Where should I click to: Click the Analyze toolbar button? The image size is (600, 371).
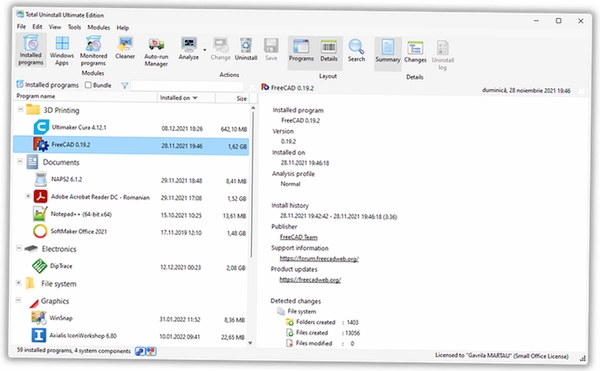pyautogui.click(x=189, y=49)
